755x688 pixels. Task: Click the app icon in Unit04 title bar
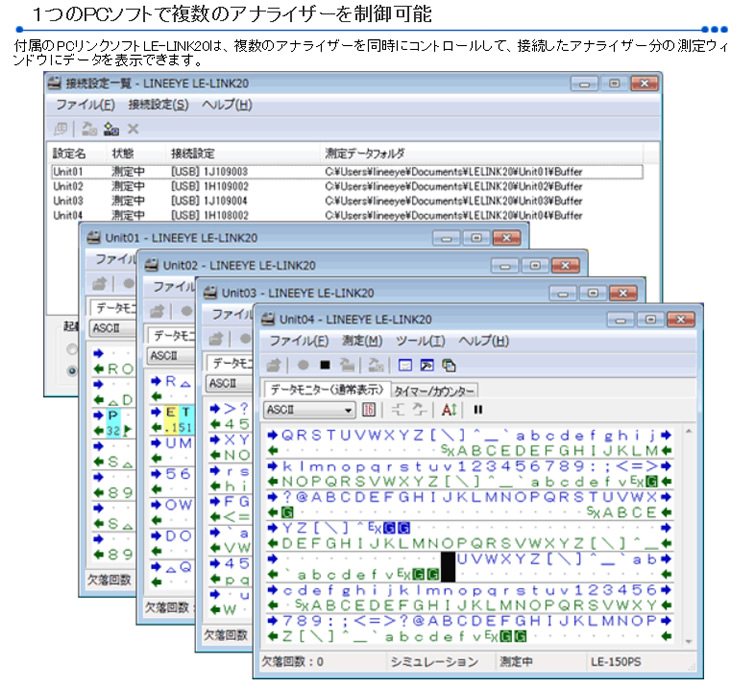268,319
